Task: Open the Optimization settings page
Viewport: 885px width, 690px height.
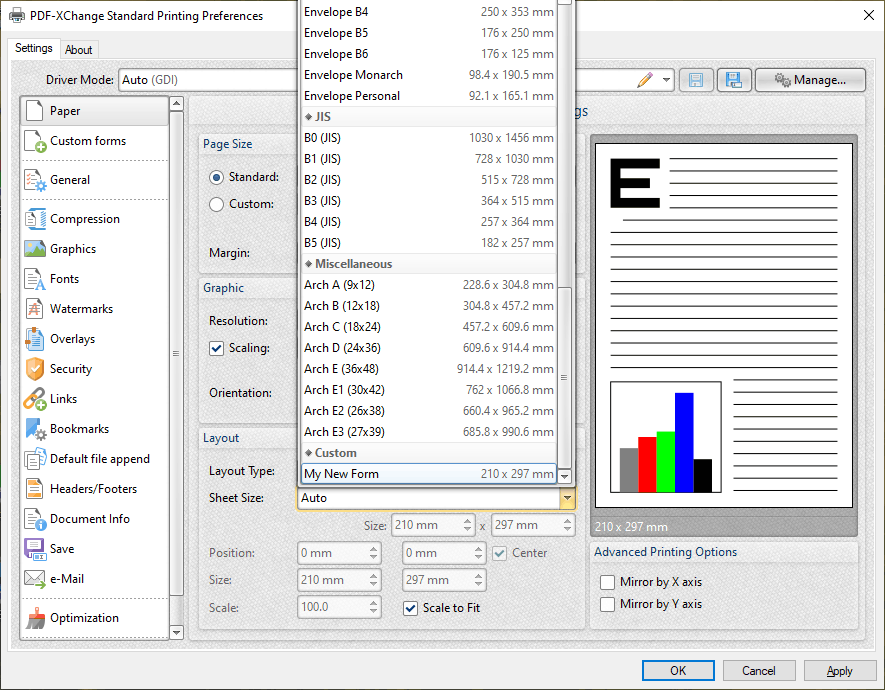Action: (83, 617)
